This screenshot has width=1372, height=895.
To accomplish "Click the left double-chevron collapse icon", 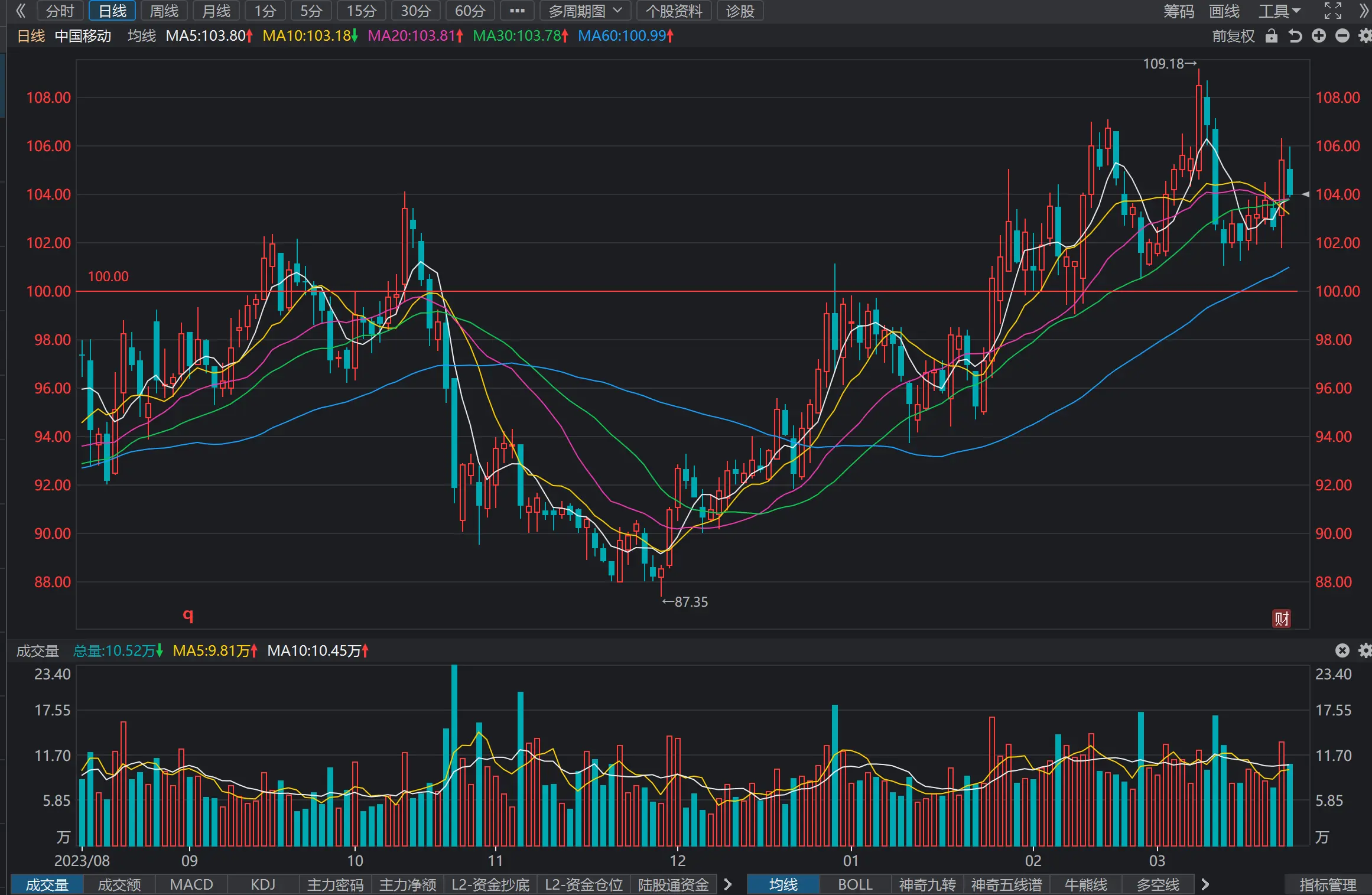I will pyautogui.click(x=20, y=11).
